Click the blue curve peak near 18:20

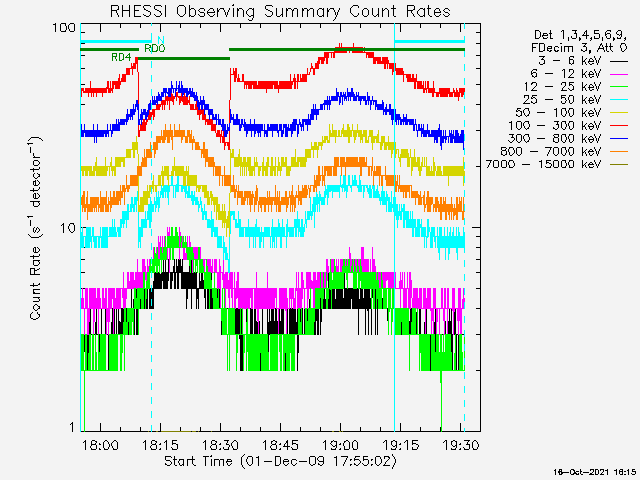click(177, 87)
